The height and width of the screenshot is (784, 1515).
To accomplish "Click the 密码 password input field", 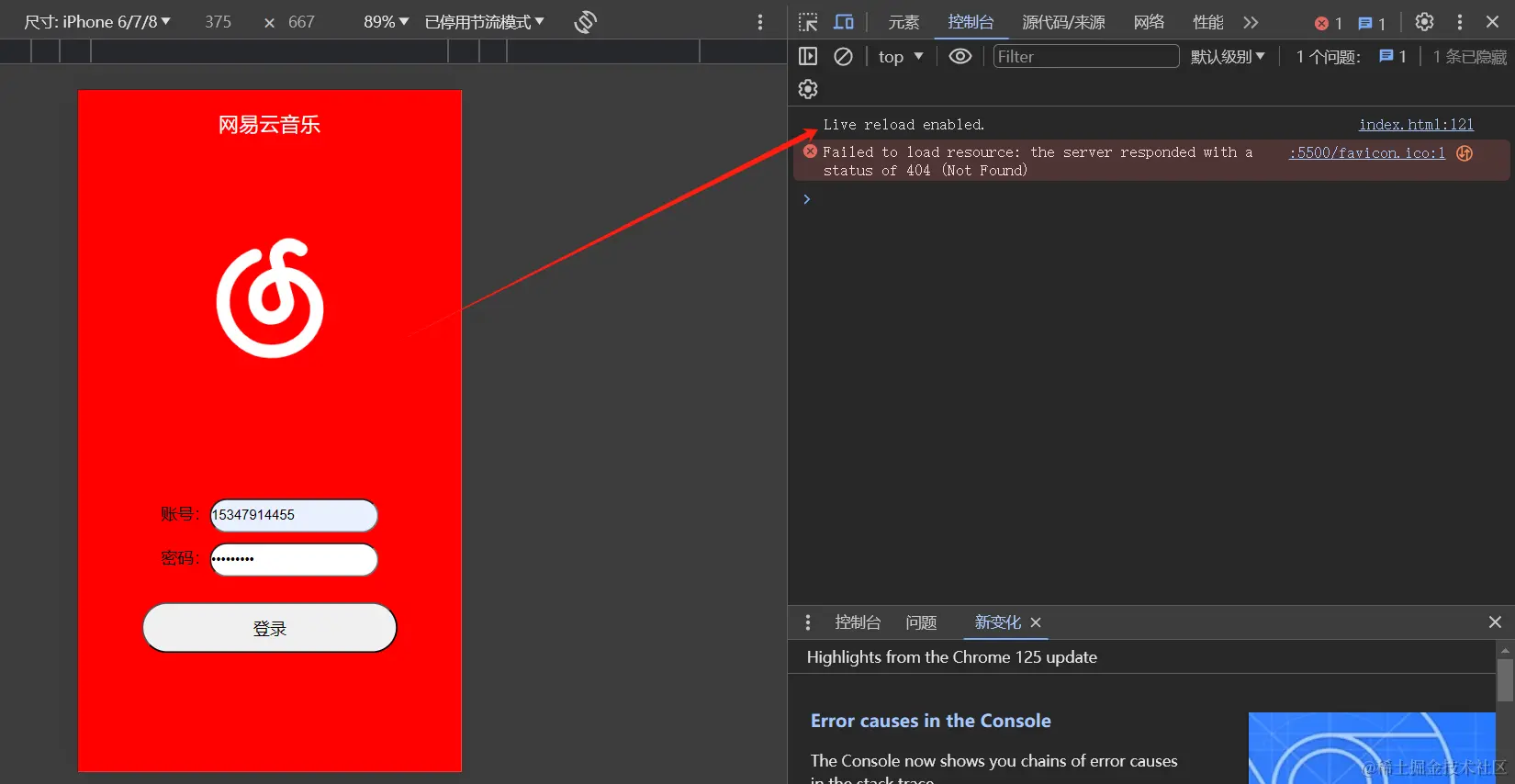I will [x=294, y=559].
